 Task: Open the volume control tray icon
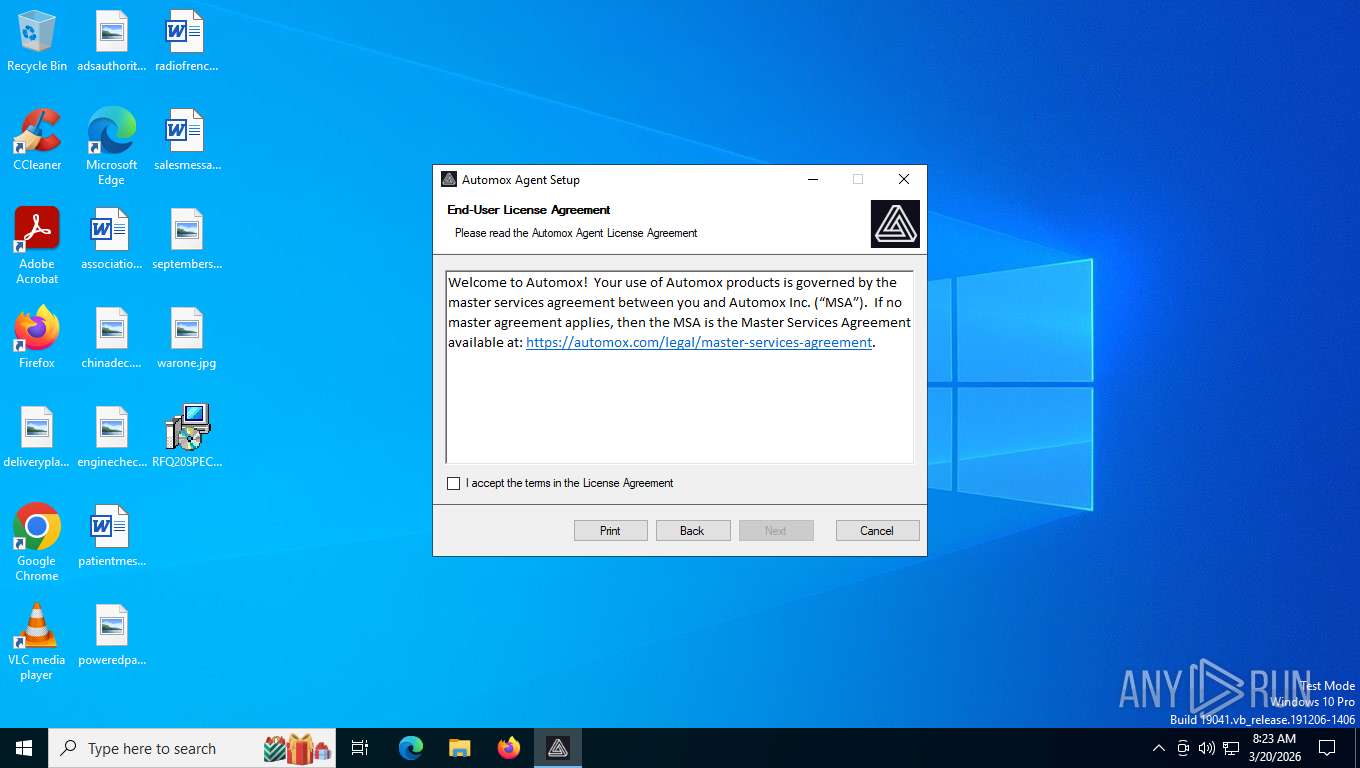(1206, 748)
